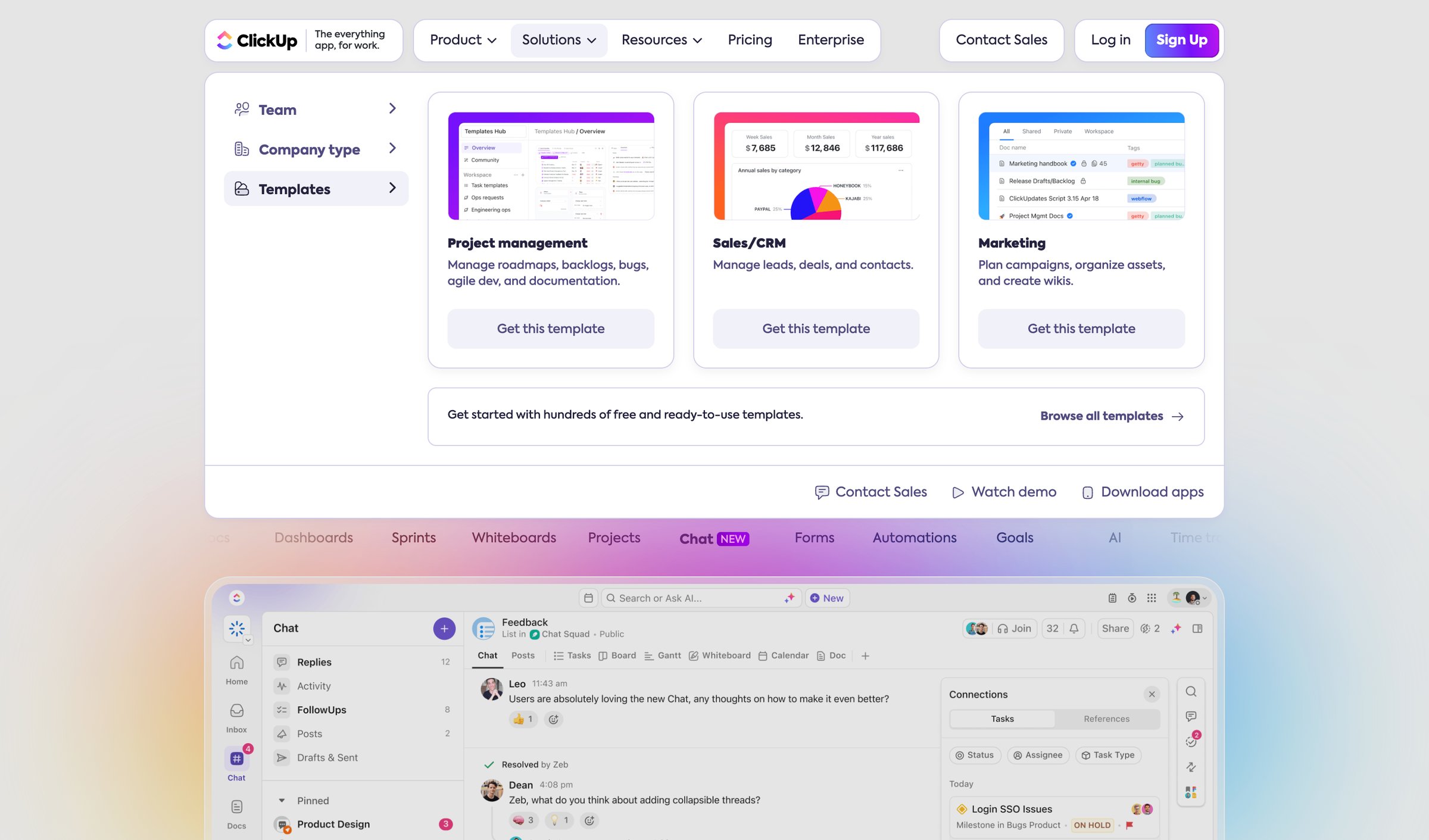The image size is (1429, 840).
Task: Click the search icon in right rail
Action: pos(1191,691)
